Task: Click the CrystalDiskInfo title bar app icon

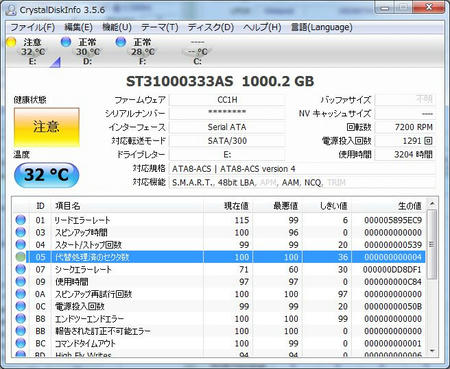Action: [x=11, y=10]
